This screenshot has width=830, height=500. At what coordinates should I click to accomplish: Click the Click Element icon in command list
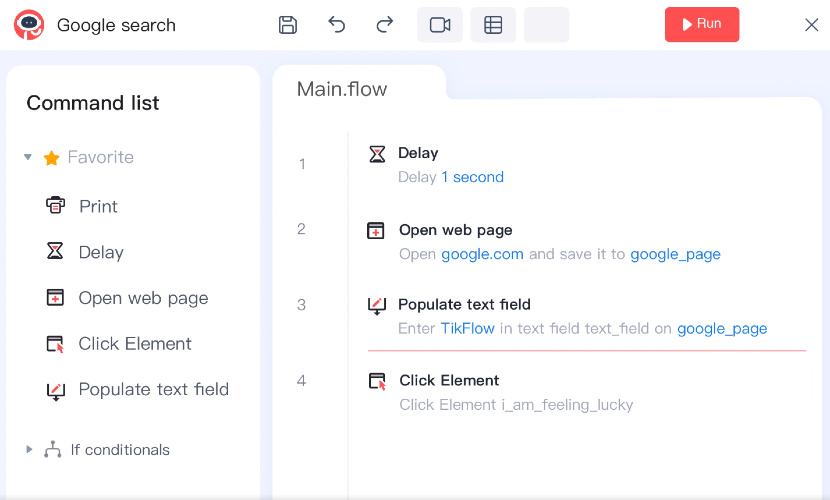pos(55,344)
